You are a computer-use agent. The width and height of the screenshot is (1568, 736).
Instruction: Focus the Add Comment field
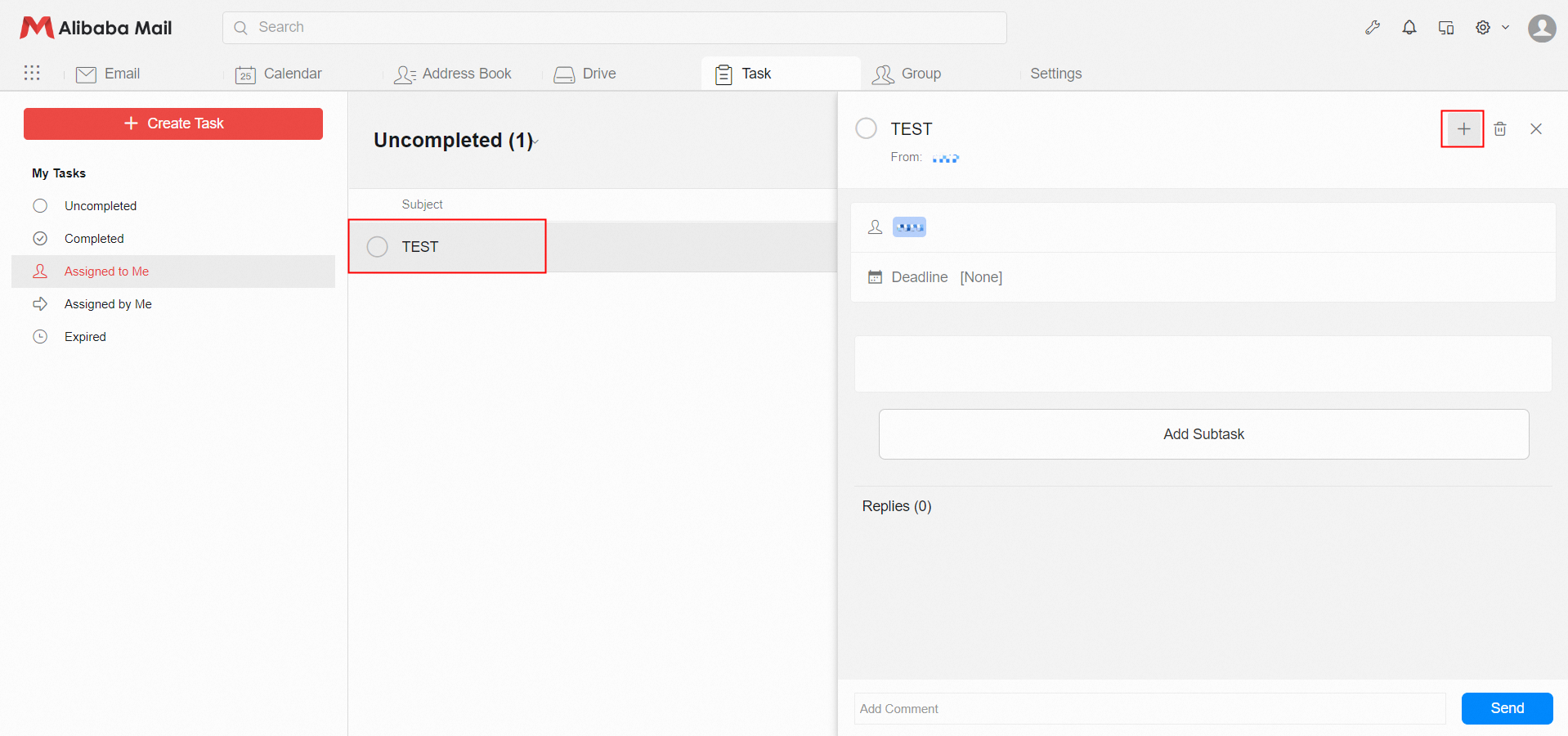coord(1149,709)
